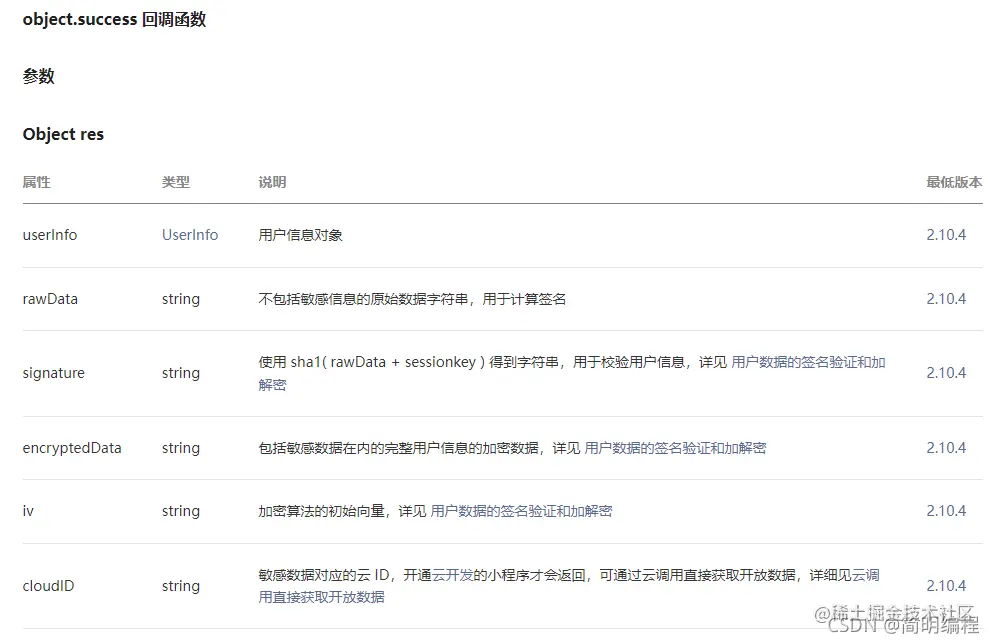Click the 类型 column header
The width and height of the screenshot is (994, 643).
pyautogui.click(x=175, y=182)
